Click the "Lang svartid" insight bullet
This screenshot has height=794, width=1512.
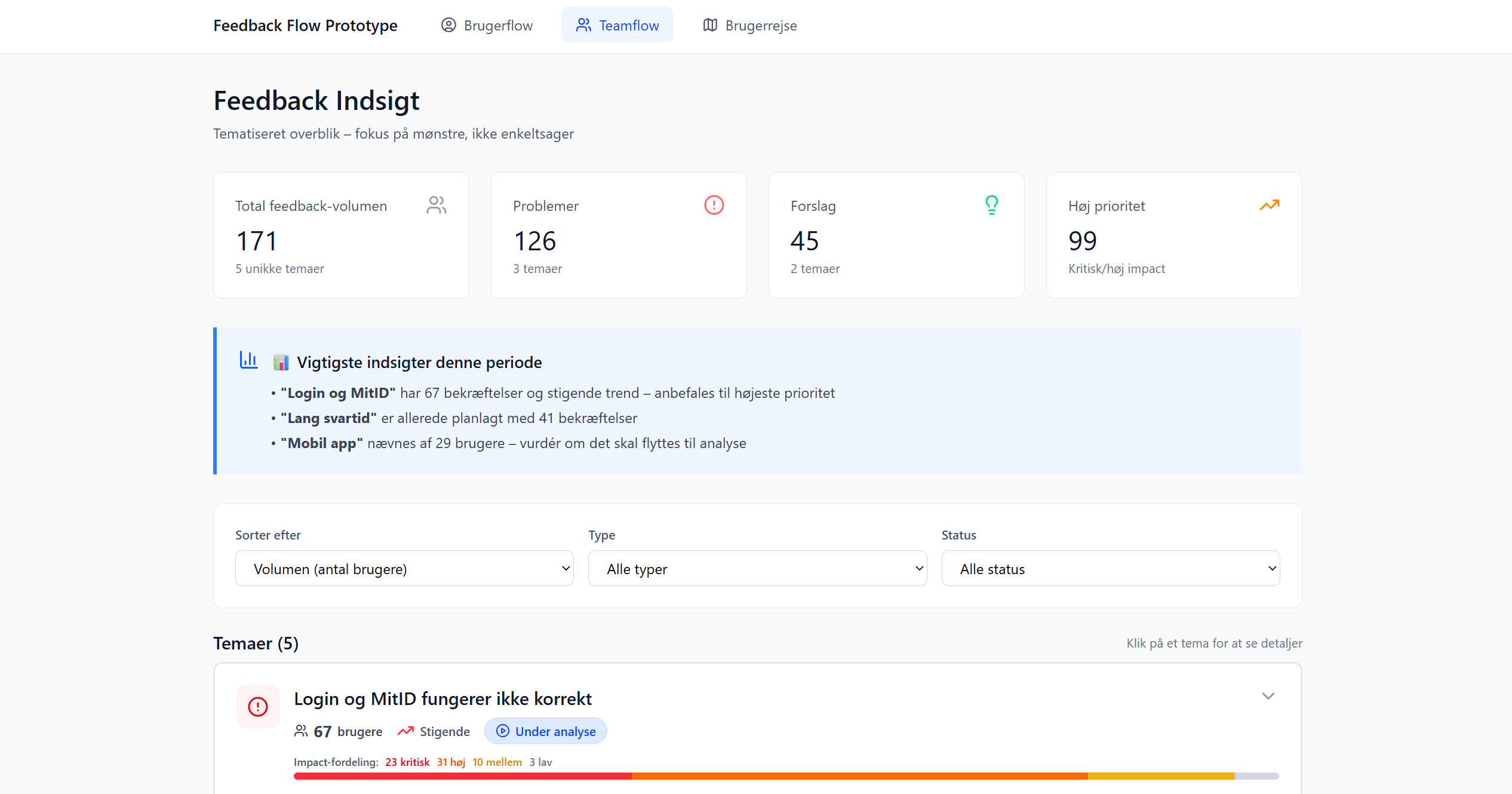(x=454, y=418)
